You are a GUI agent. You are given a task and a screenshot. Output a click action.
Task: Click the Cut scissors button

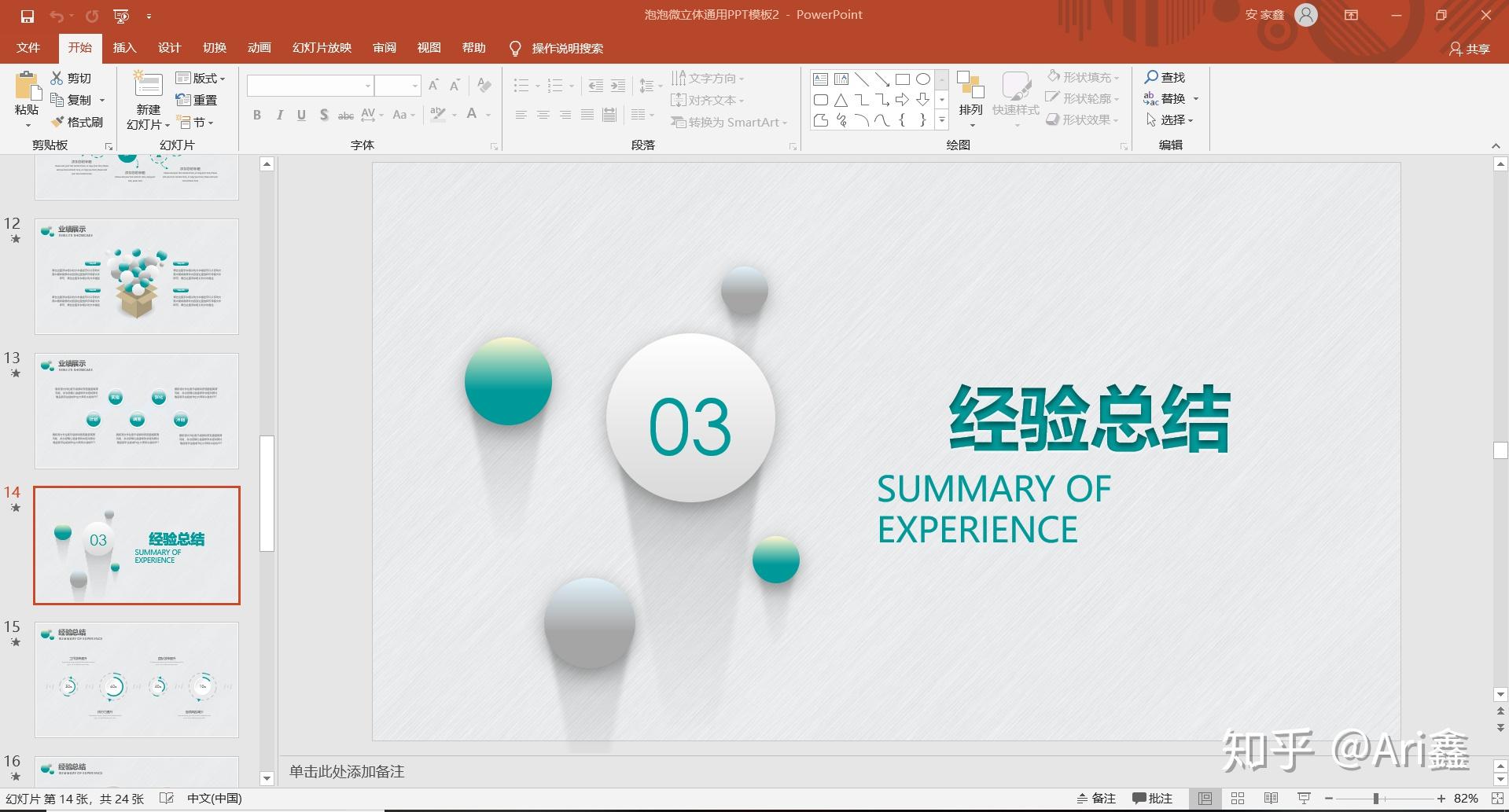click(71, 78)
